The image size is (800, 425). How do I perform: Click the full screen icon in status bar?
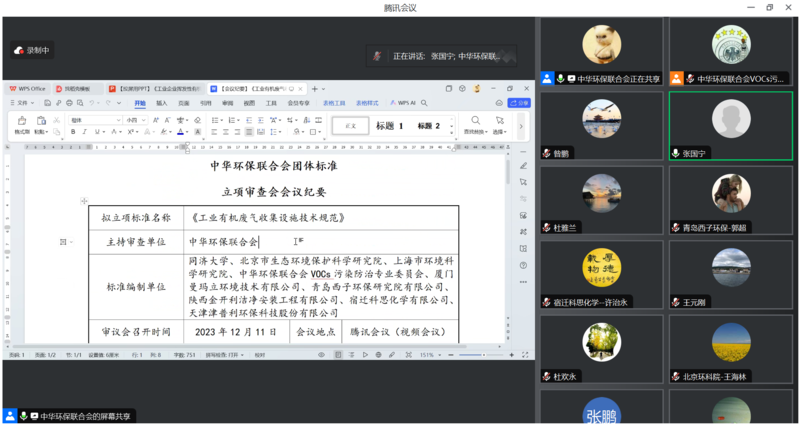coord(525,355)
